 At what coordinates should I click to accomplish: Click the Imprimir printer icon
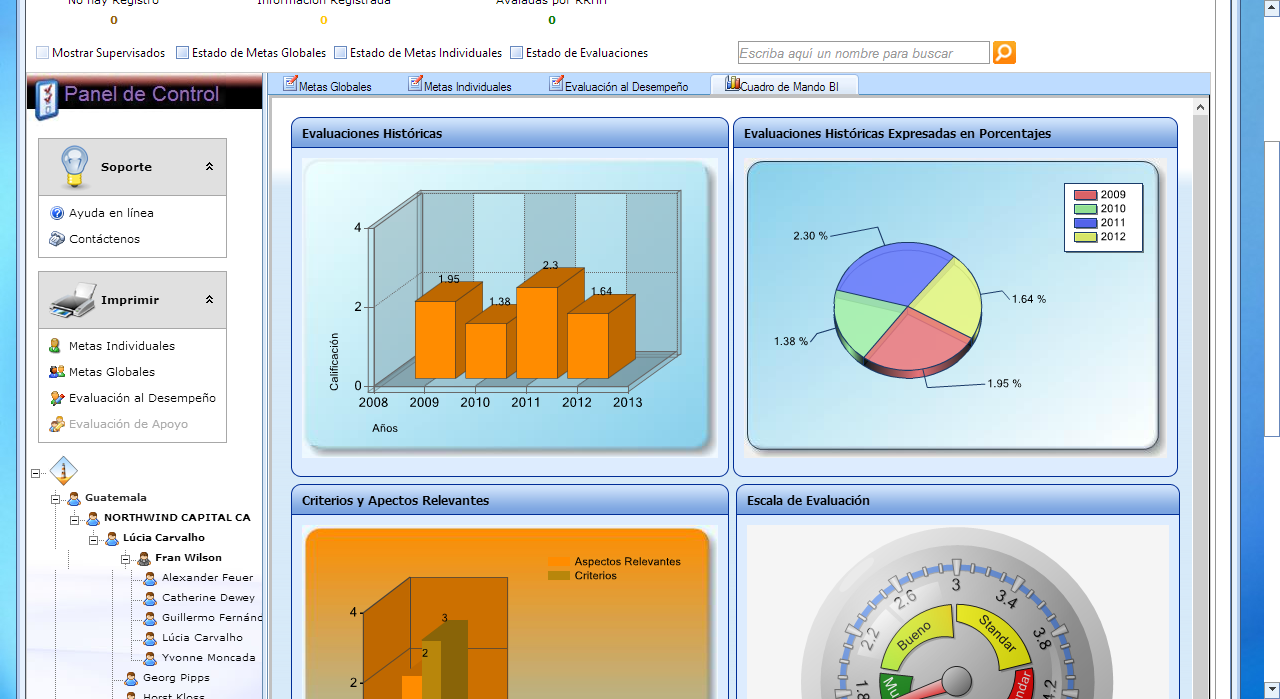[72, 300]
